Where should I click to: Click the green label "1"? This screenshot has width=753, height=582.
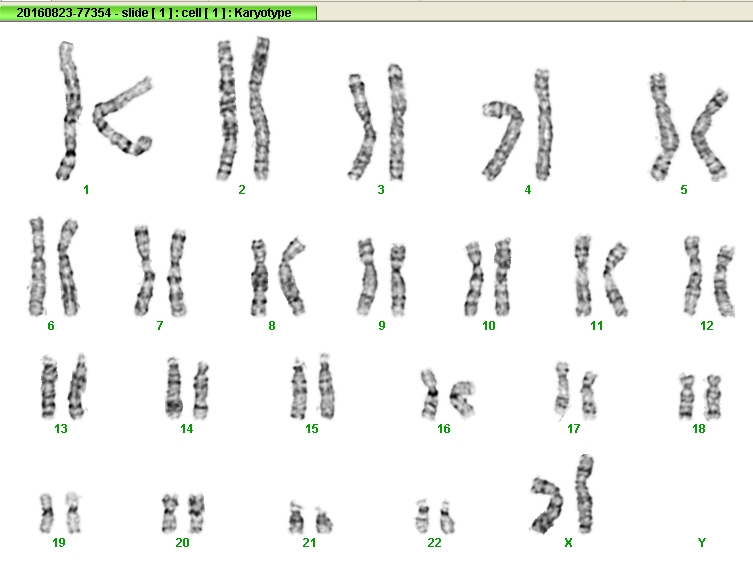[x=86, y=190]
